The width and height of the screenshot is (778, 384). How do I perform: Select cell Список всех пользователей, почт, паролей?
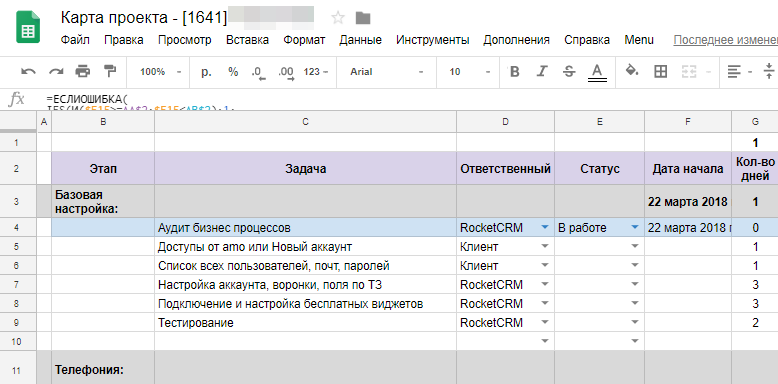click(305, 265)
